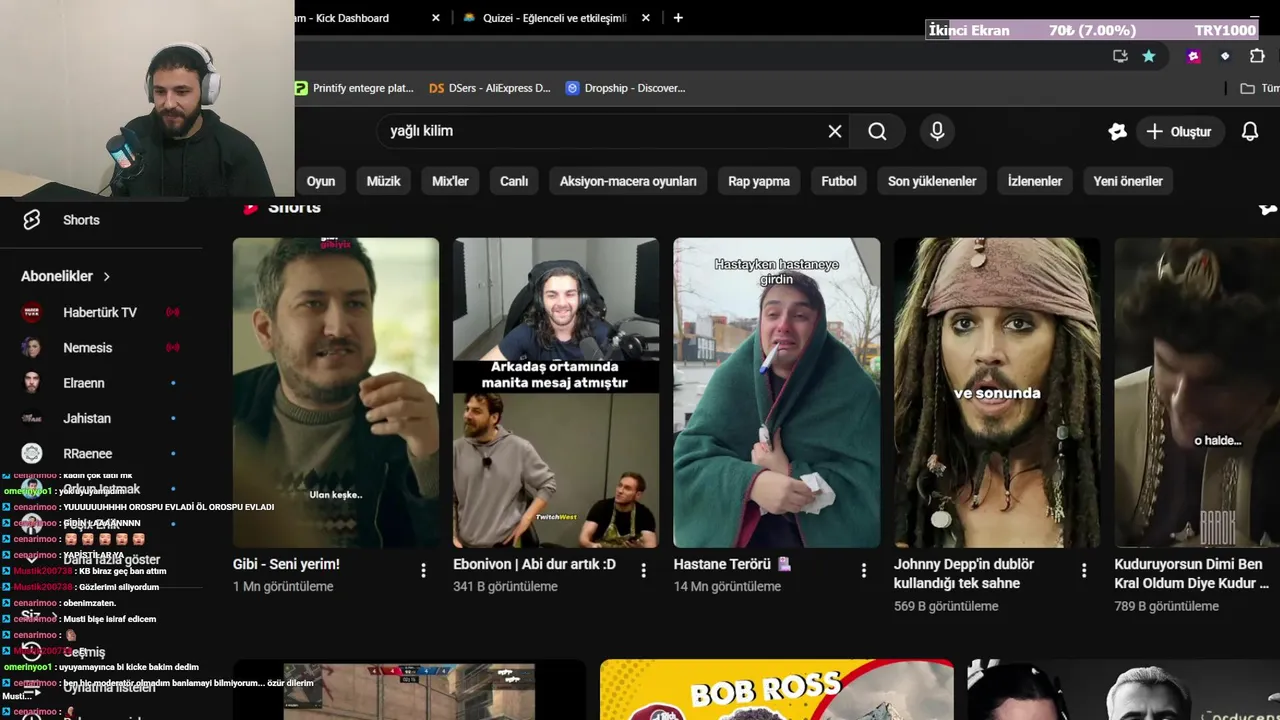Open RRaenee subscription
This screenshot has height=720, width=1280.
click(87, 453)
